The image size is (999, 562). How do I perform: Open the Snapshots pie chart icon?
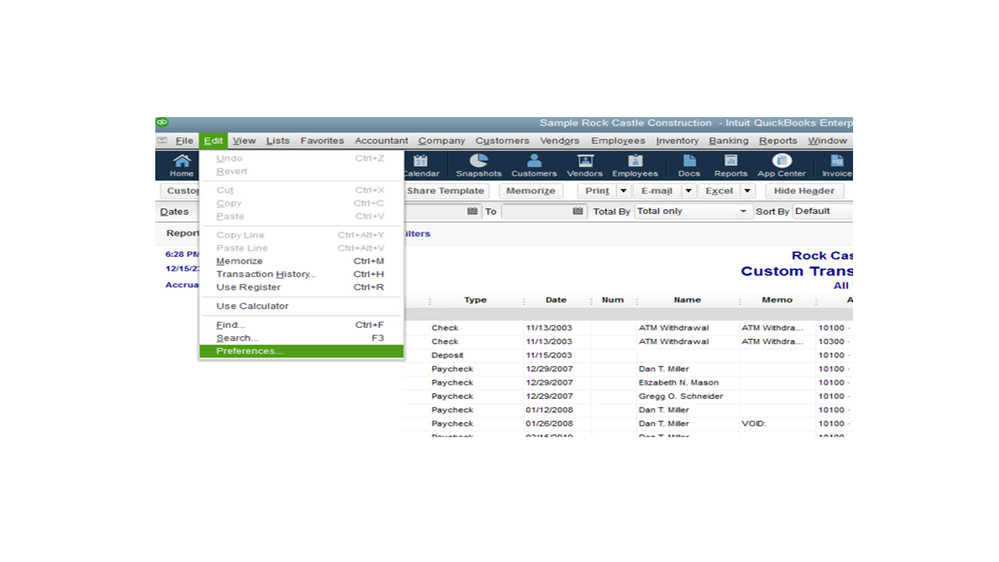tap(478, 165)
